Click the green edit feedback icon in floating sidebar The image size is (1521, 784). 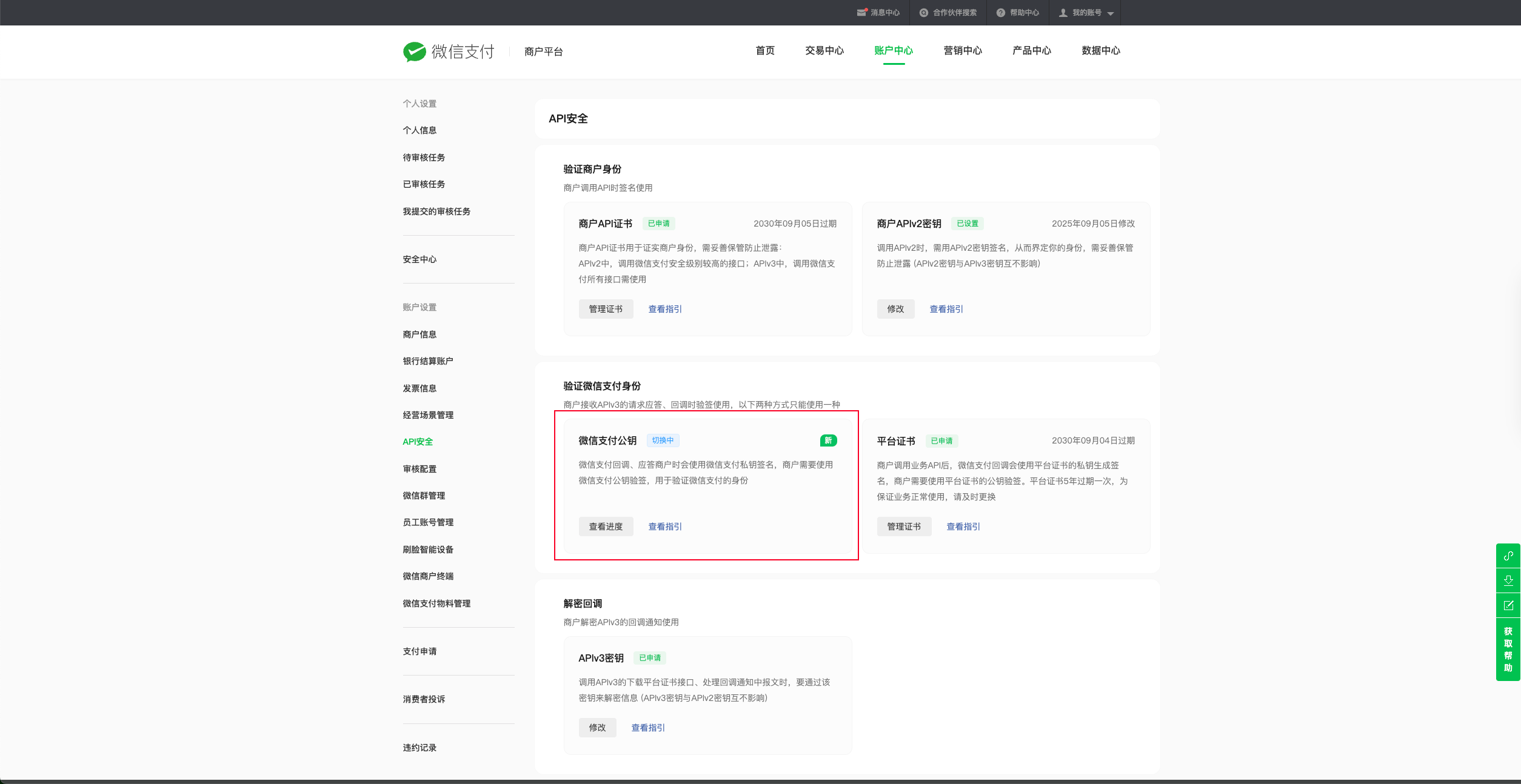[1508, 605]
